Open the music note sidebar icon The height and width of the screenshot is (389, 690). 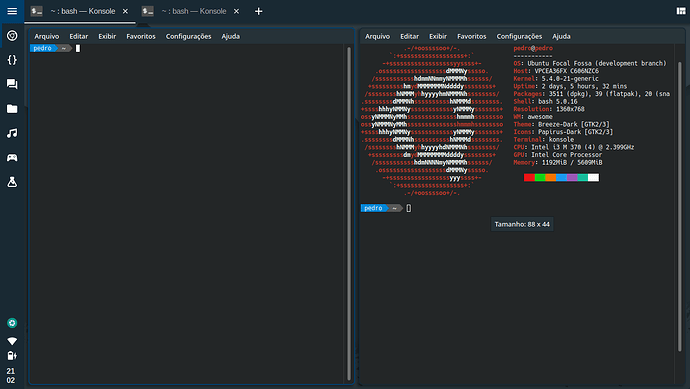pos(12,133)
